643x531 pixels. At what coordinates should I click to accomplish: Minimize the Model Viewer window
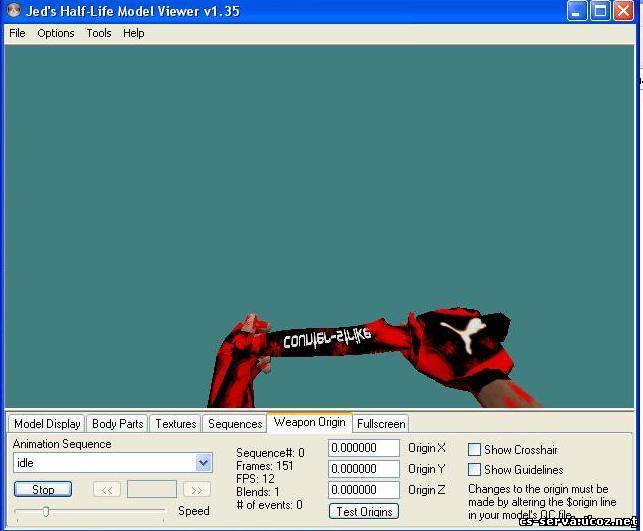tap(577, 11)
